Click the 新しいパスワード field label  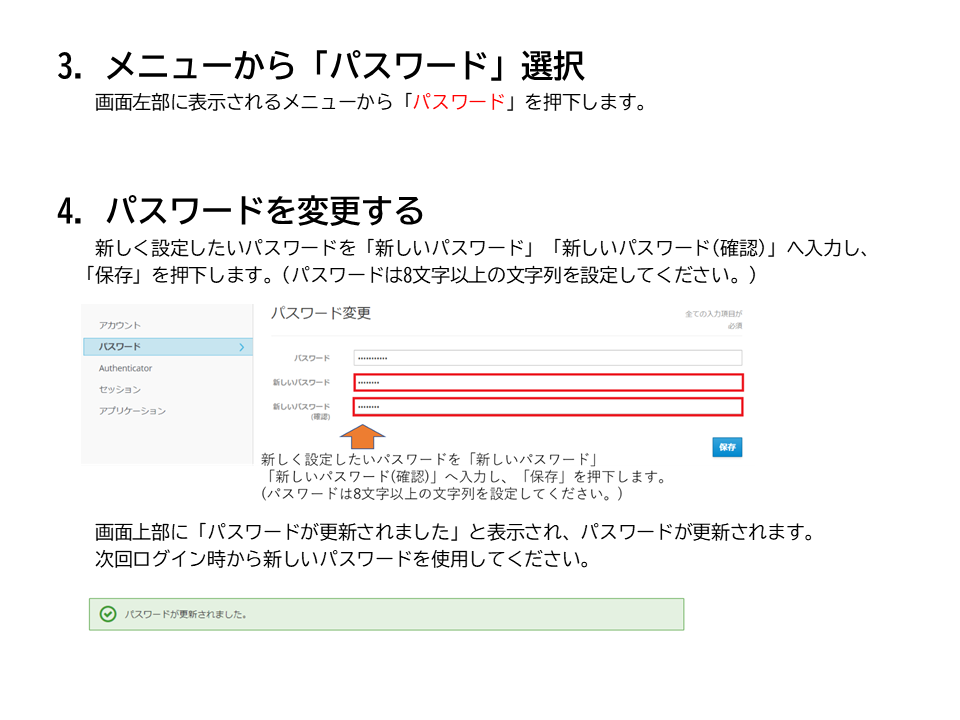pos(301,383)
